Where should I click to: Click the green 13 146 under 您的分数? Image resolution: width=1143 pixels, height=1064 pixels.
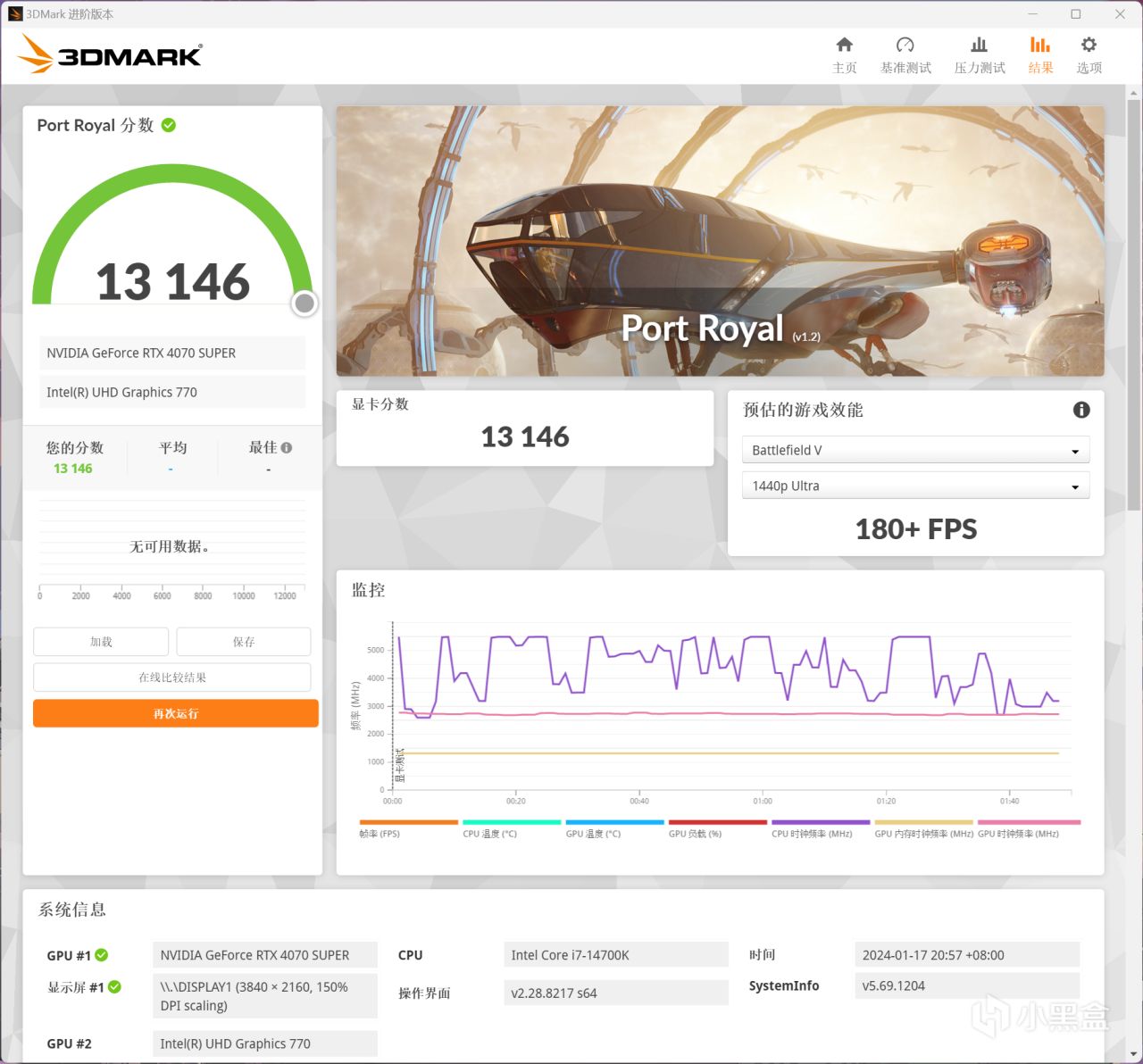click(73, 469)
